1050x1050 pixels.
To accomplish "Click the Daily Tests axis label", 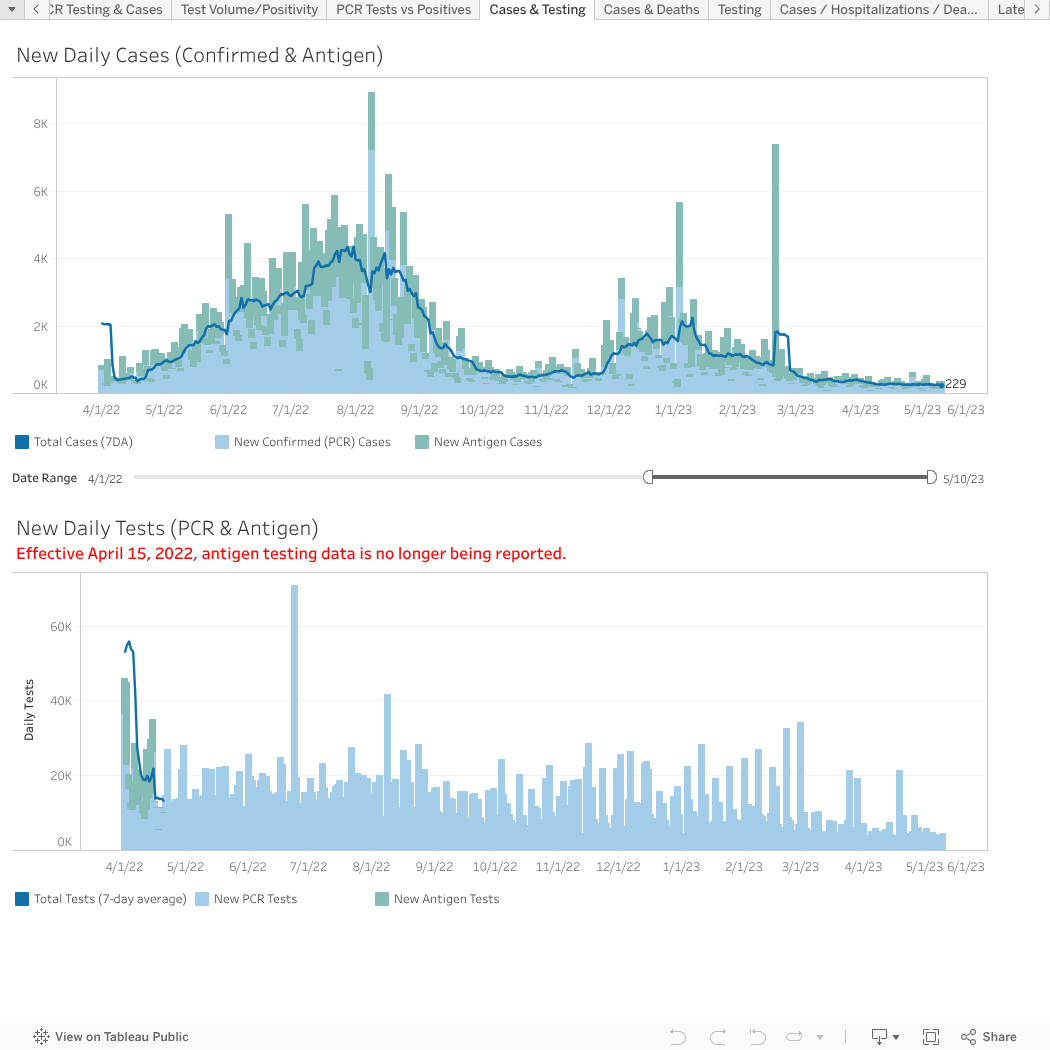I will point(29,710).
